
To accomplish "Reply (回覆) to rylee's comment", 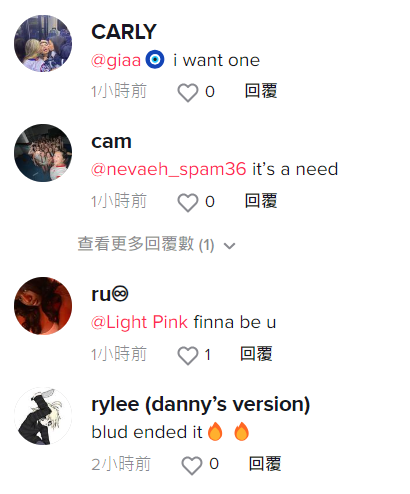I will point(265,464).
